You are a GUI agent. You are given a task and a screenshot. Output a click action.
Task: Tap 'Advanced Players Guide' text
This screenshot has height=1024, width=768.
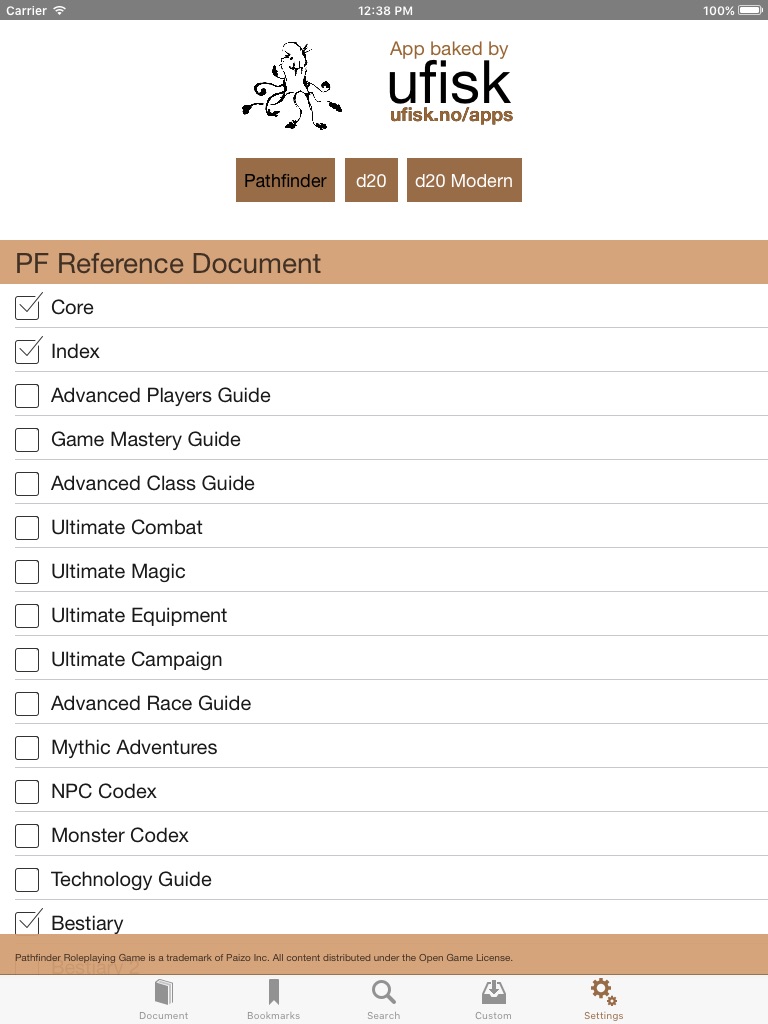(x=161, y=395)
